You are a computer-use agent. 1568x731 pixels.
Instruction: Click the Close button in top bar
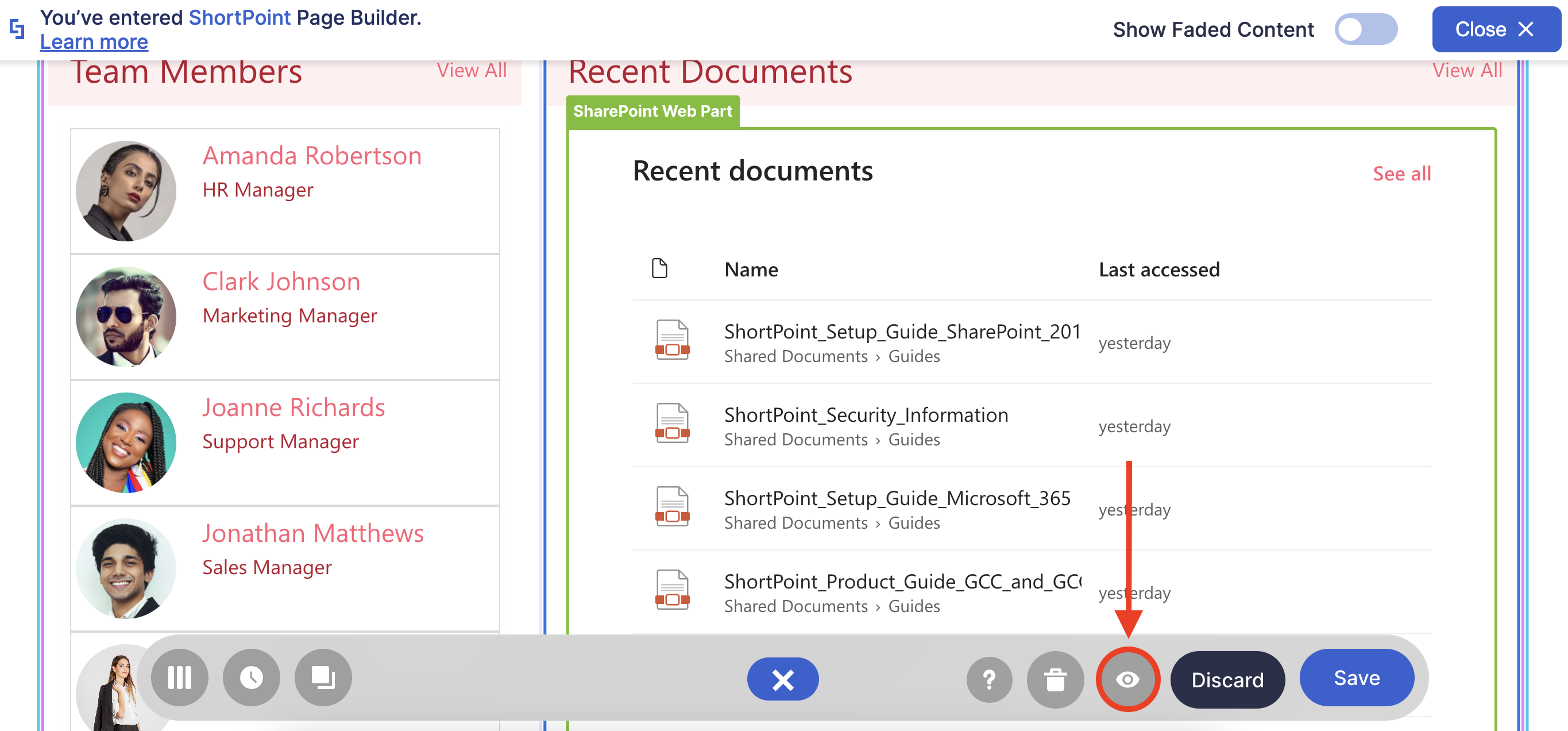pos(1495,29)
